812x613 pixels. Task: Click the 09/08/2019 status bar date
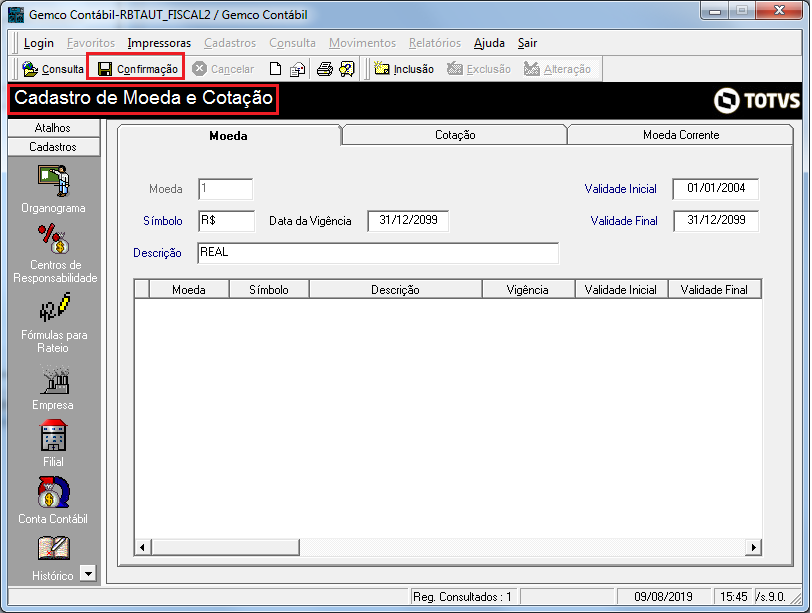(x=663, y=597)
